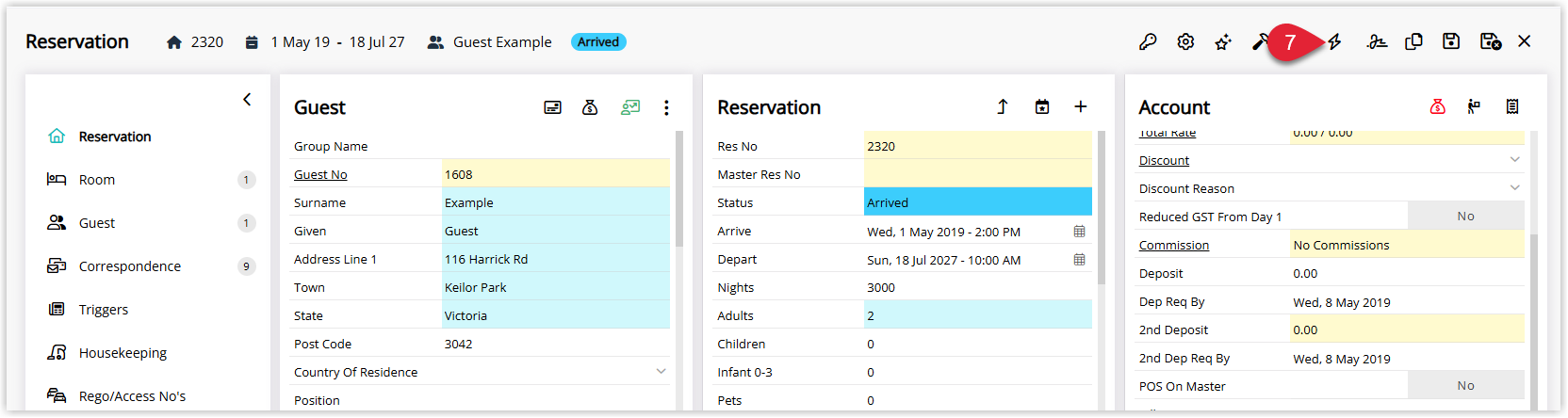Click the Reservation panel vertical scrollbar
1568x418 pixels.
[x=1102, y=207]
